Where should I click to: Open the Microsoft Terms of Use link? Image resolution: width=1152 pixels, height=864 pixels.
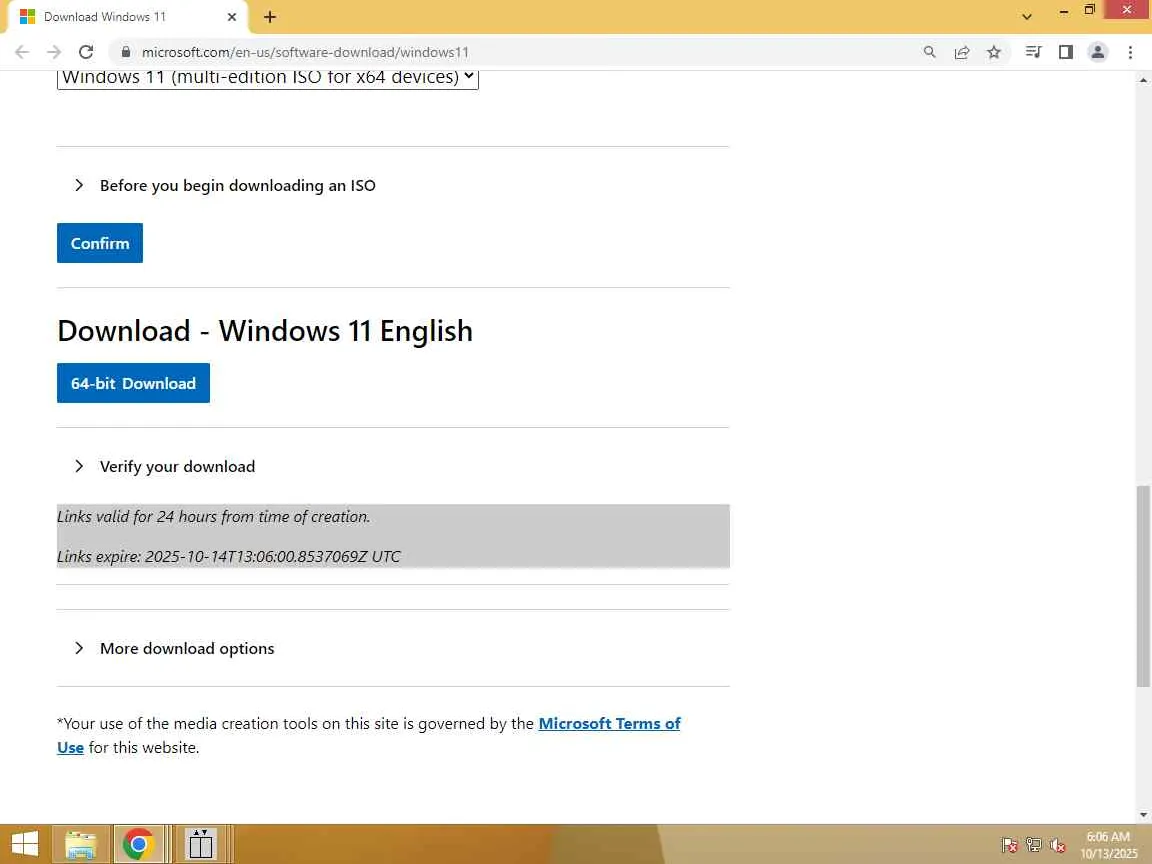click(x=609, y=724)
